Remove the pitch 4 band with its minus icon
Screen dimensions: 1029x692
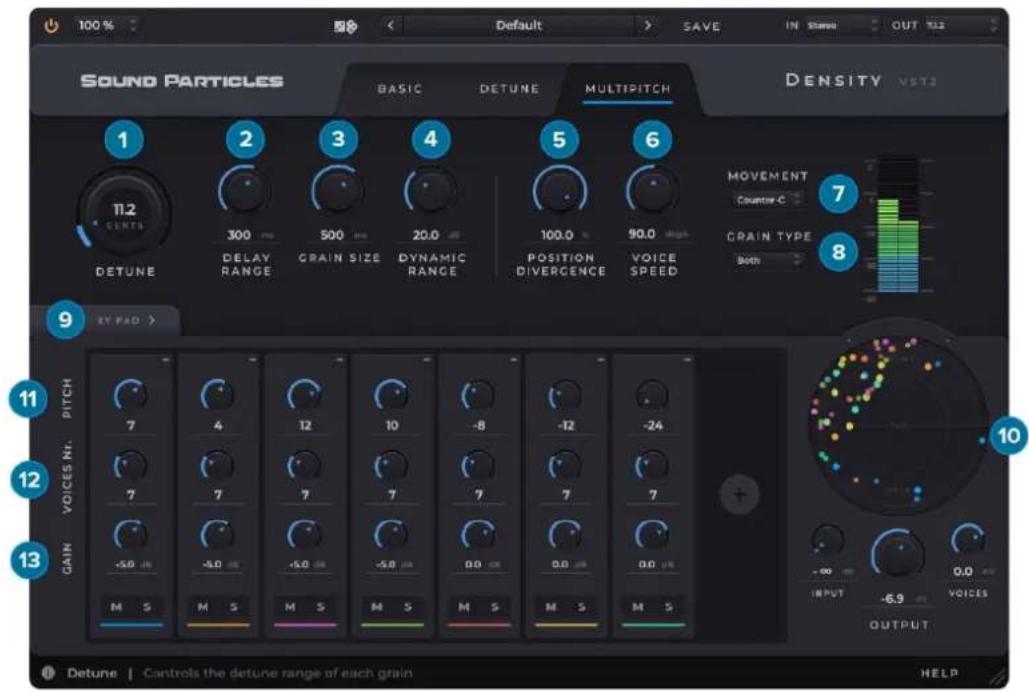click(252, 360)
